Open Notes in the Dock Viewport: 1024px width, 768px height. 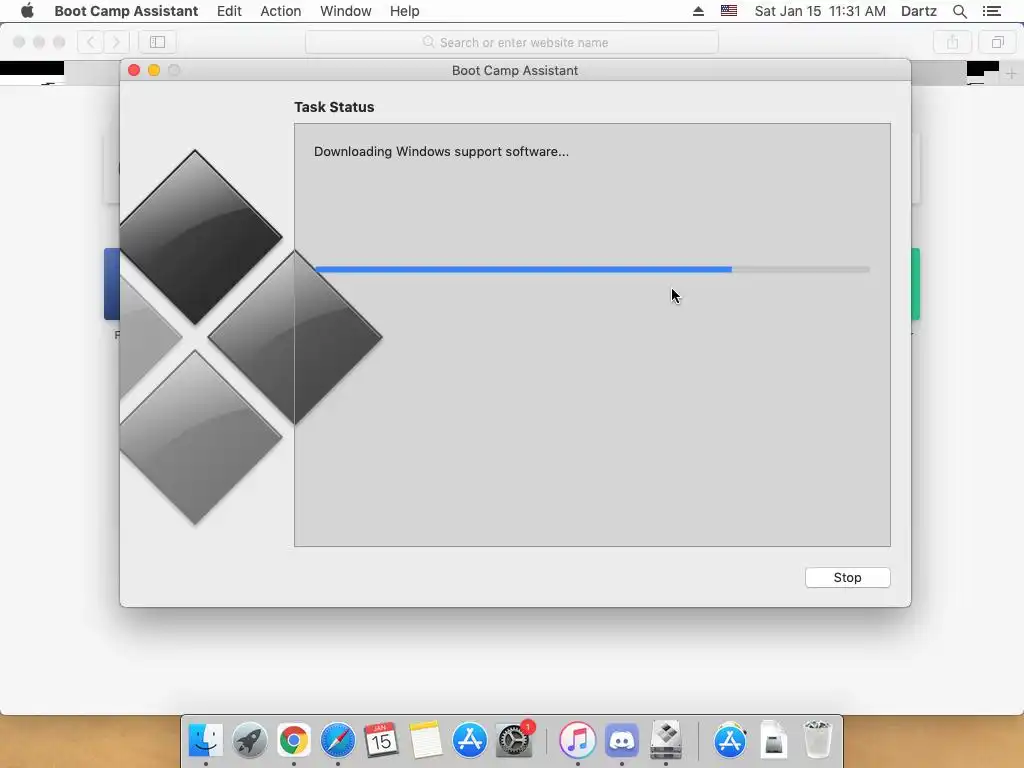click(x=425, y=740)
